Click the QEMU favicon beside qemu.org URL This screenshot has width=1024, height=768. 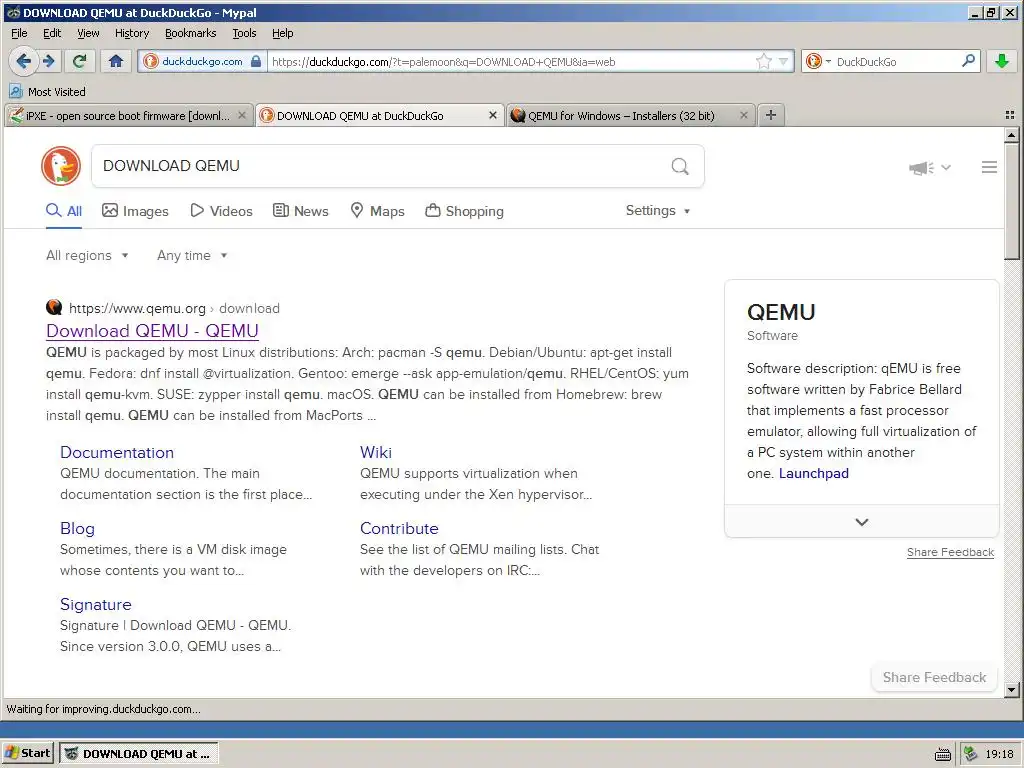tap(54, 307)
